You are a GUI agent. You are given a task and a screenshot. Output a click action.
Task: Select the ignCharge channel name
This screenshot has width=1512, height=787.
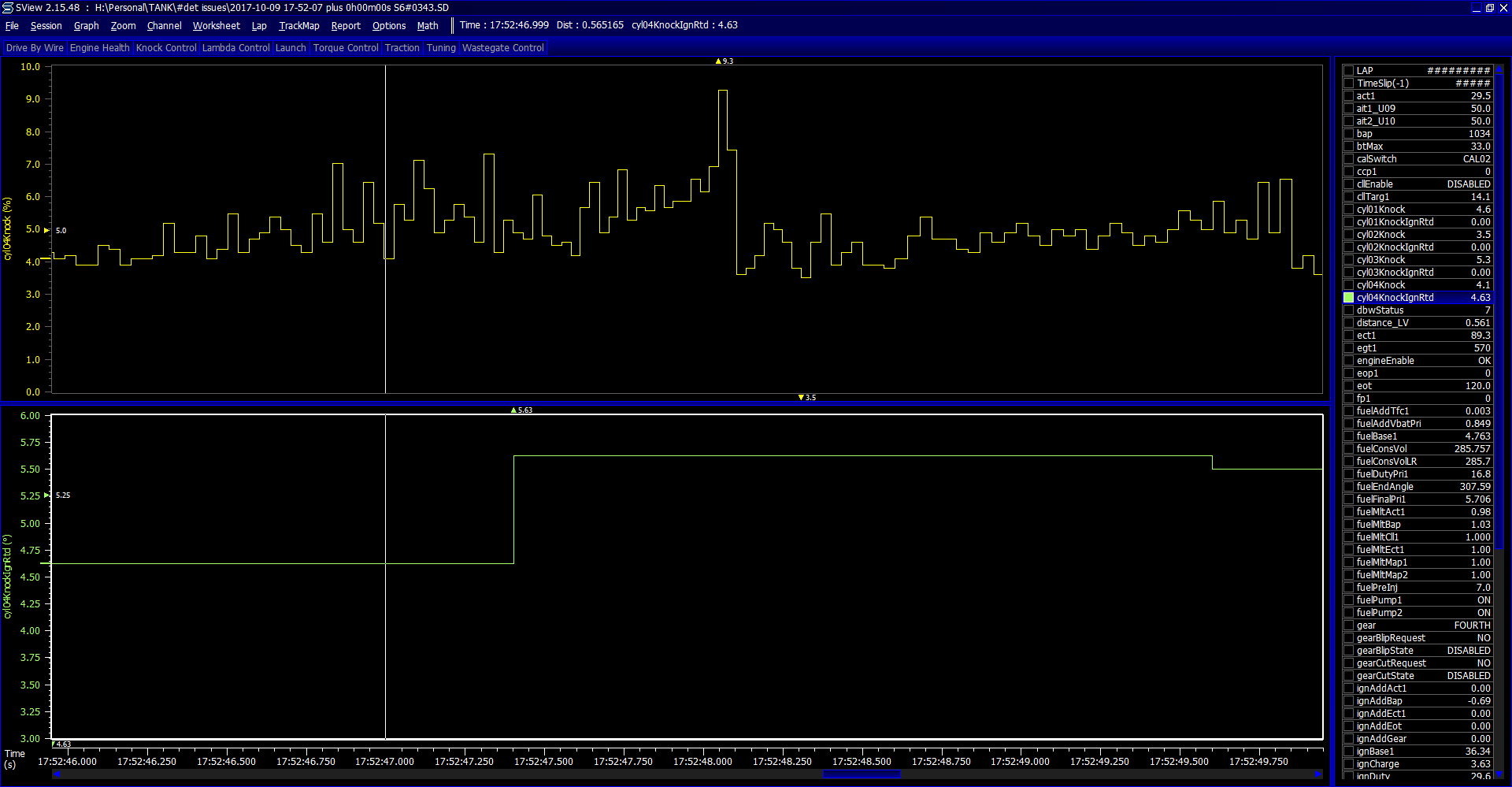point(1377,764)
